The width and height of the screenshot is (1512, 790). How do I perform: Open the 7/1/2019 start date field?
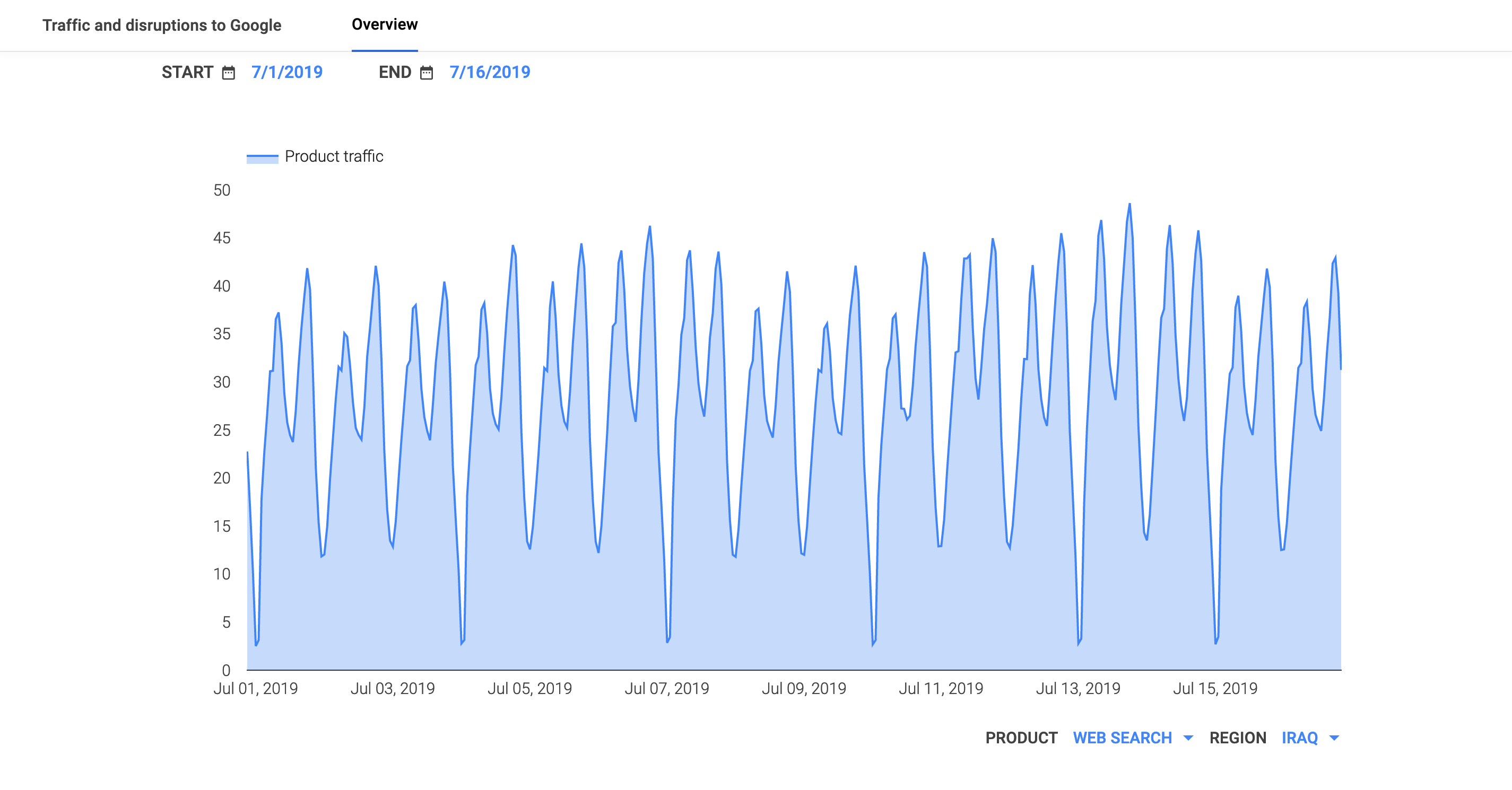pos(287,72)
